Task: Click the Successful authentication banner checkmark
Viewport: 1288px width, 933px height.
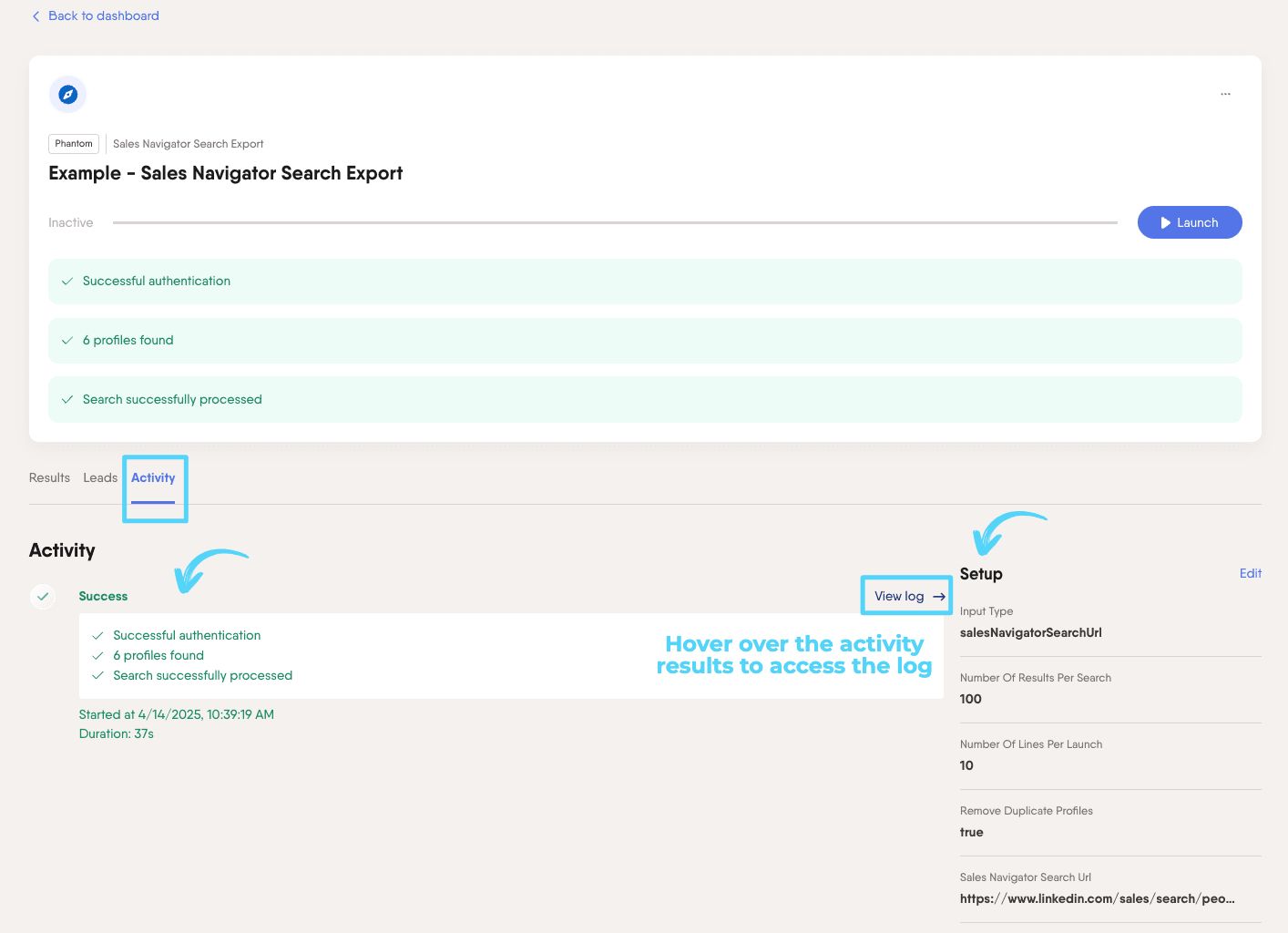Action: point(66,282)
